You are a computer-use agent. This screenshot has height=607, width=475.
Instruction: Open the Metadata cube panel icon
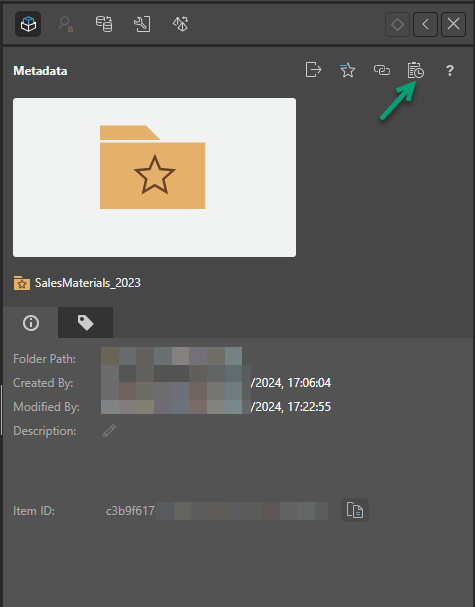pos(28,24)
